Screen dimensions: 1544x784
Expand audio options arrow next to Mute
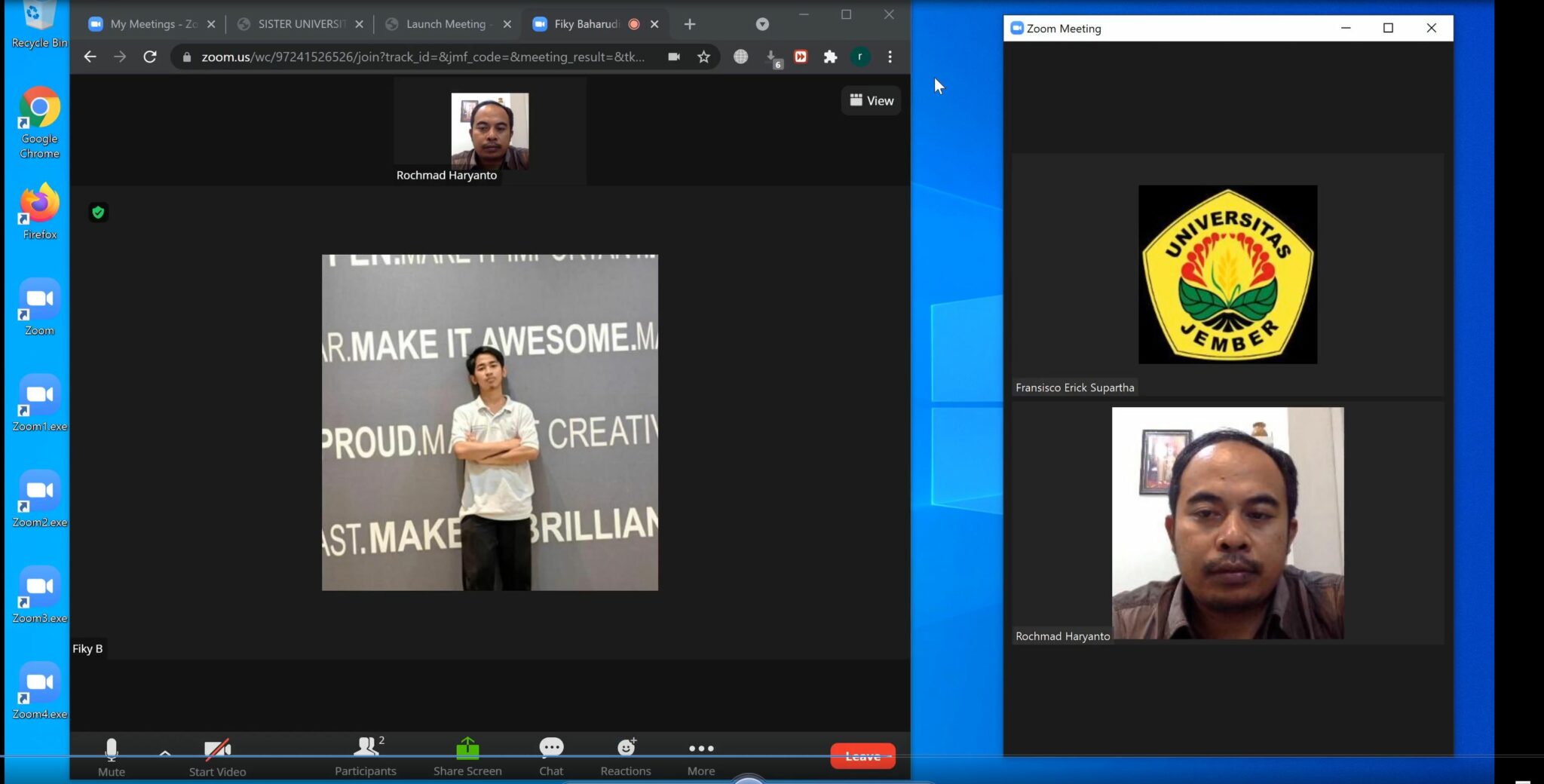(x=165, y=752)
